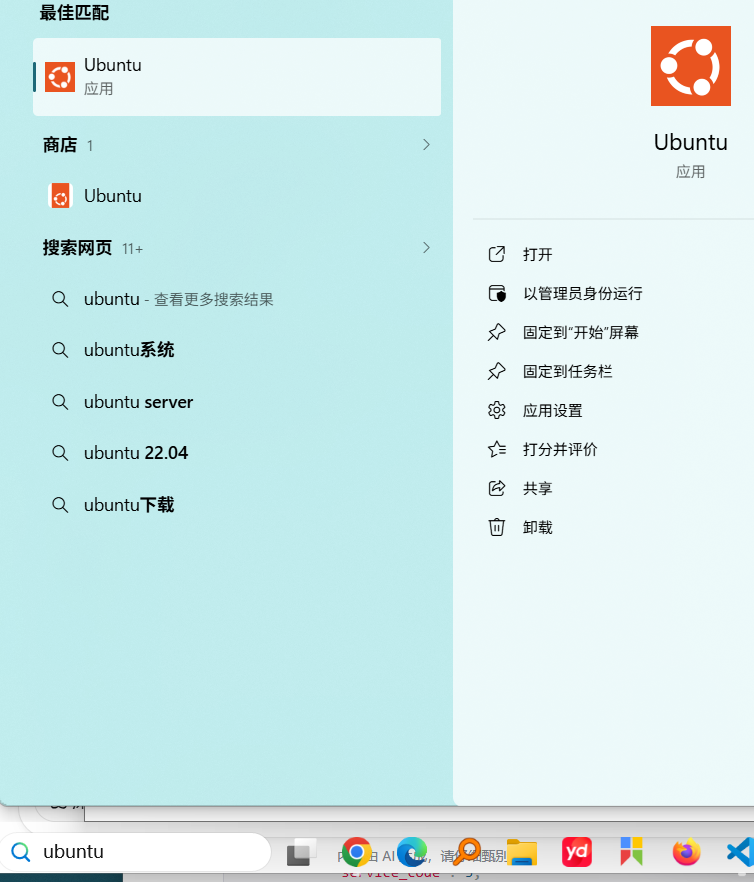Screen dimensions: 754x882
Task: Open the 商店 category header
Action: 60,145
